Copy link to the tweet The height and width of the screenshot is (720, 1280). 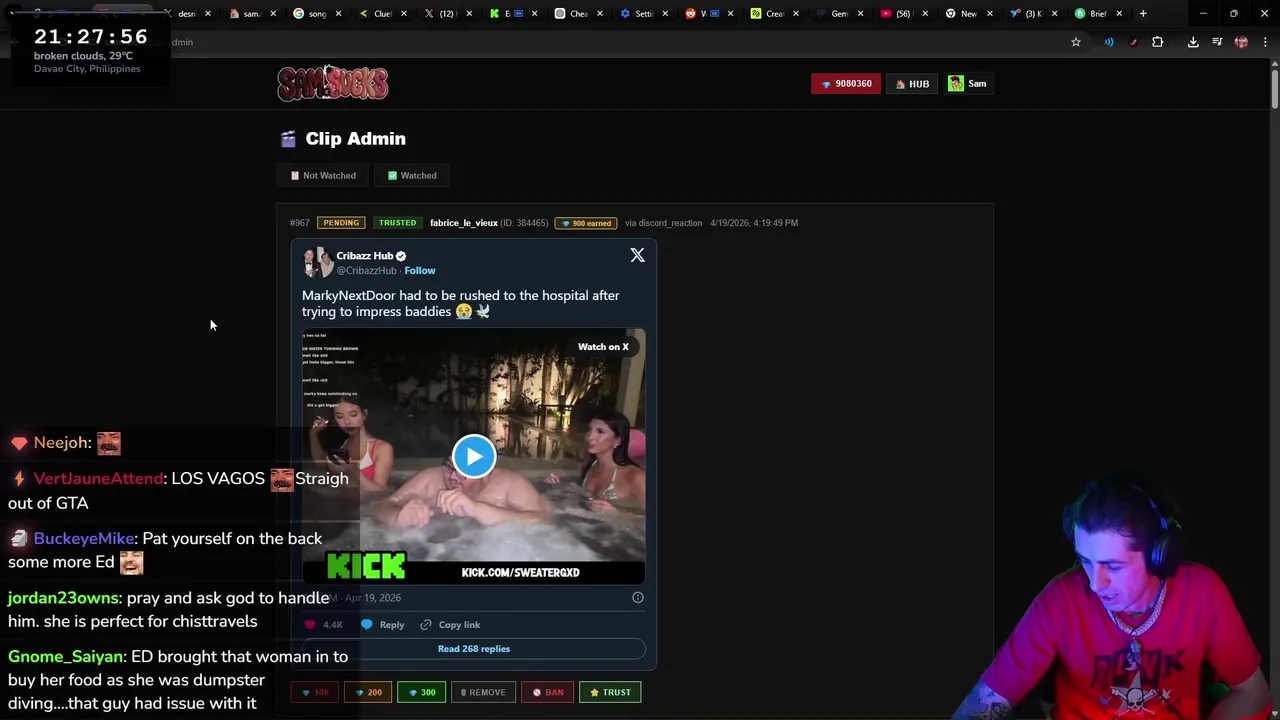coord(450,625)
